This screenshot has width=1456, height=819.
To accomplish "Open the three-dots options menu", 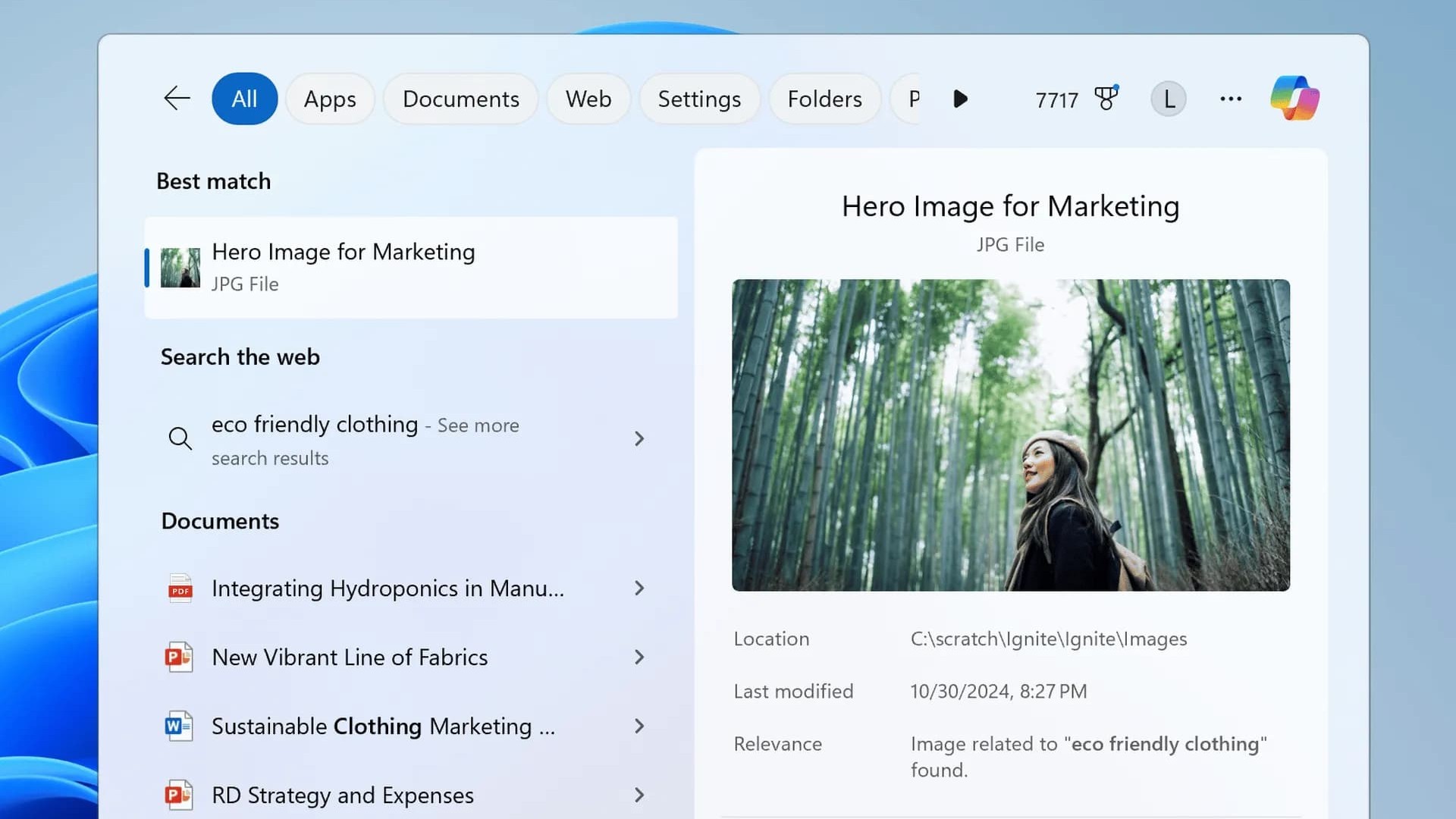I will [1231, 99].
